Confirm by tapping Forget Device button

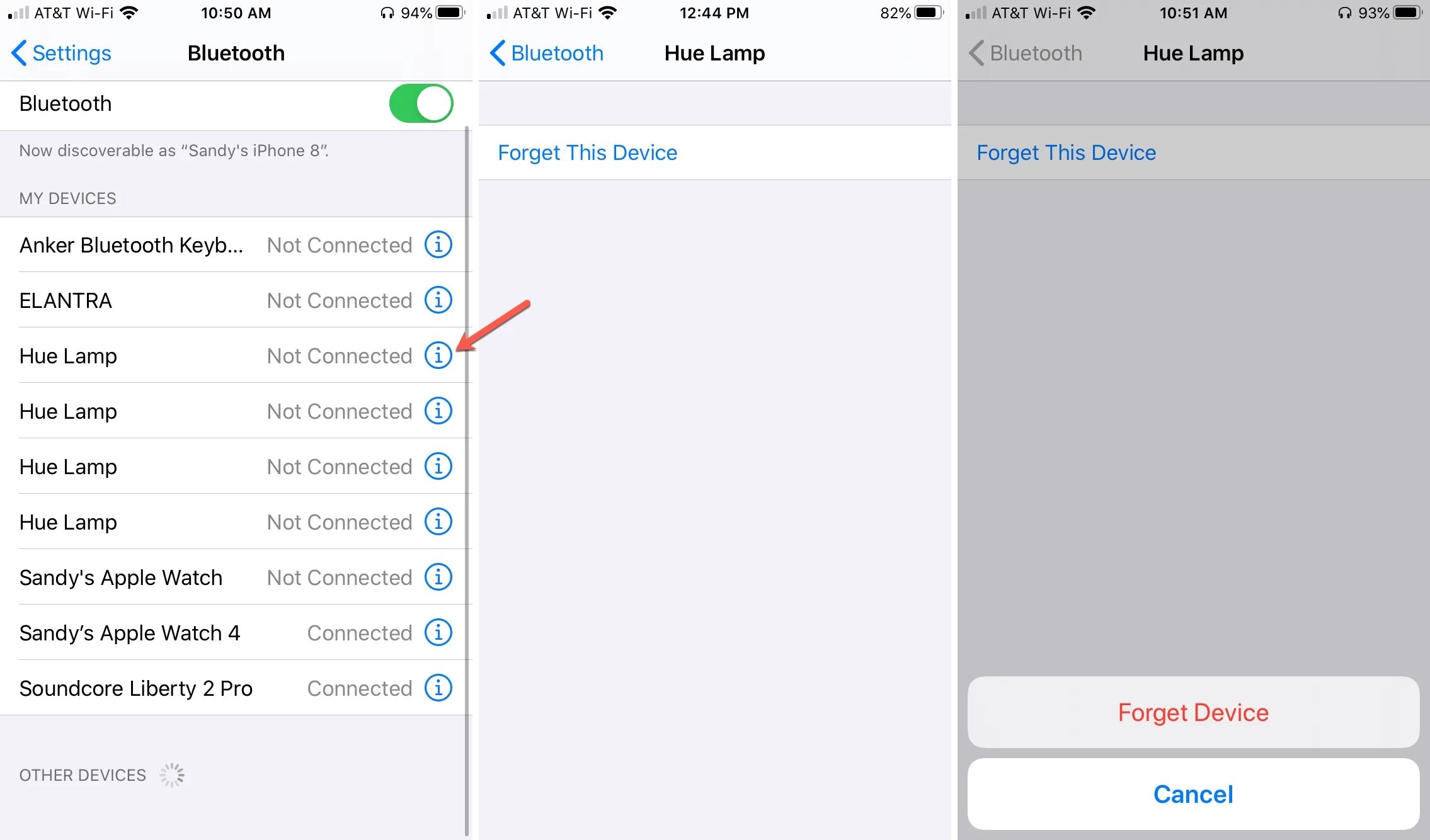[x=1195, y=712]
